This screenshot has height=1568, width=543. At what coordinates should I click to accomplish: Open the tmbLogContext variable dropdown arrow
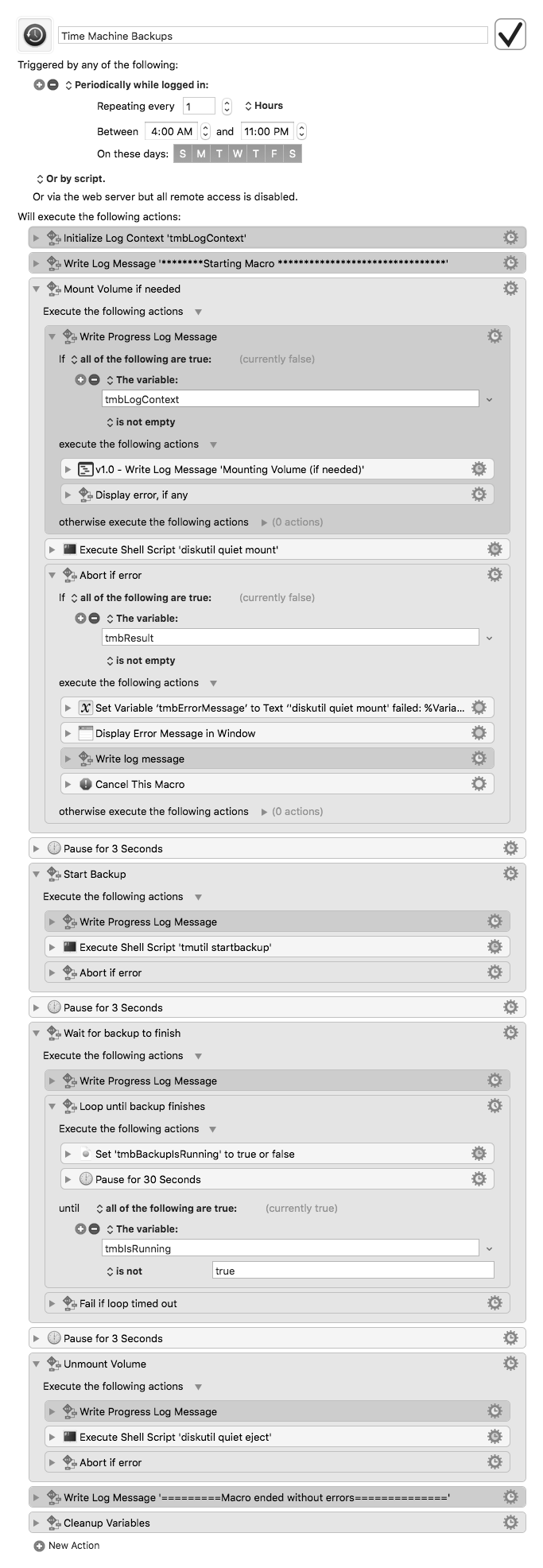pos(489,399)
